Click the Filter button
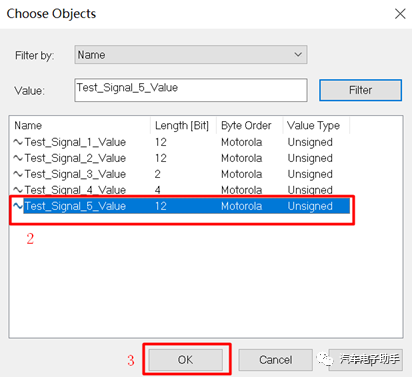The image size is (412, 377). pyautogui.click(x=360, y=90)
